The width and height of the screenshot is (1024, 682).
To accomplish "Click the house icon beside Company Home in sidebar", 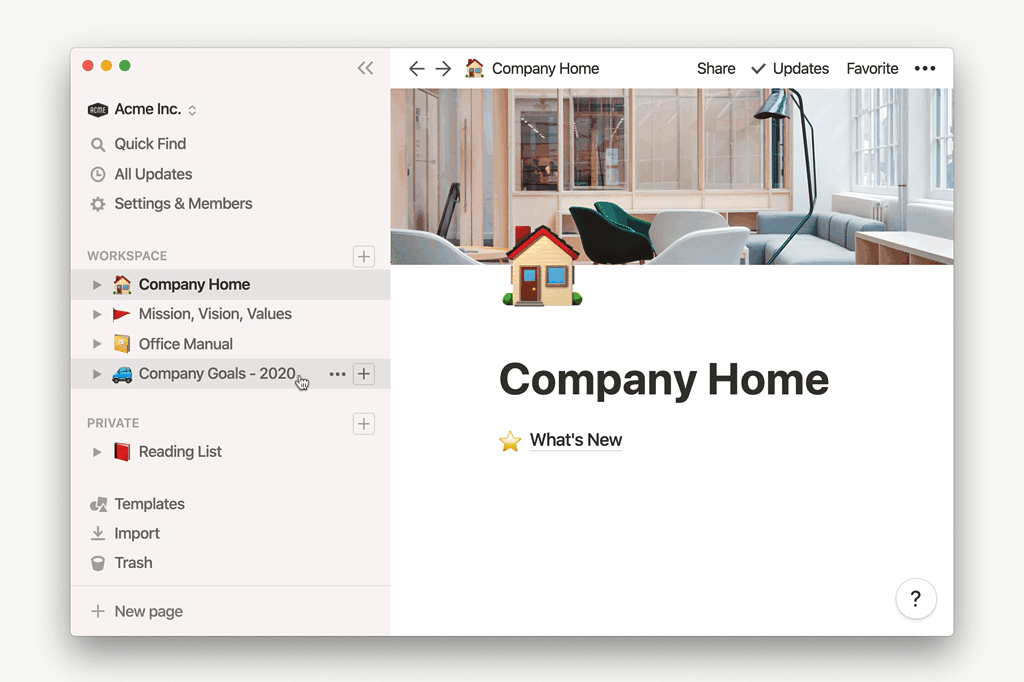I will click(122, 284).
